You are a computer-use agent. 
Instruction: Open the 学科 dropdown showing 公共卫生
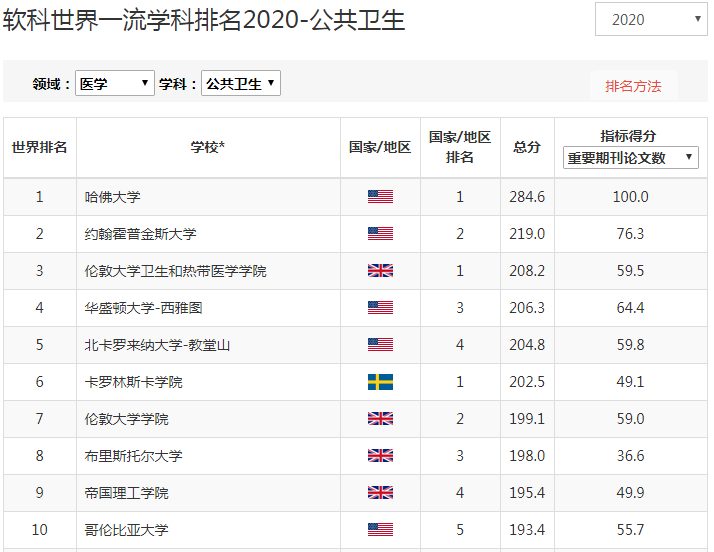tap(240, 83)
